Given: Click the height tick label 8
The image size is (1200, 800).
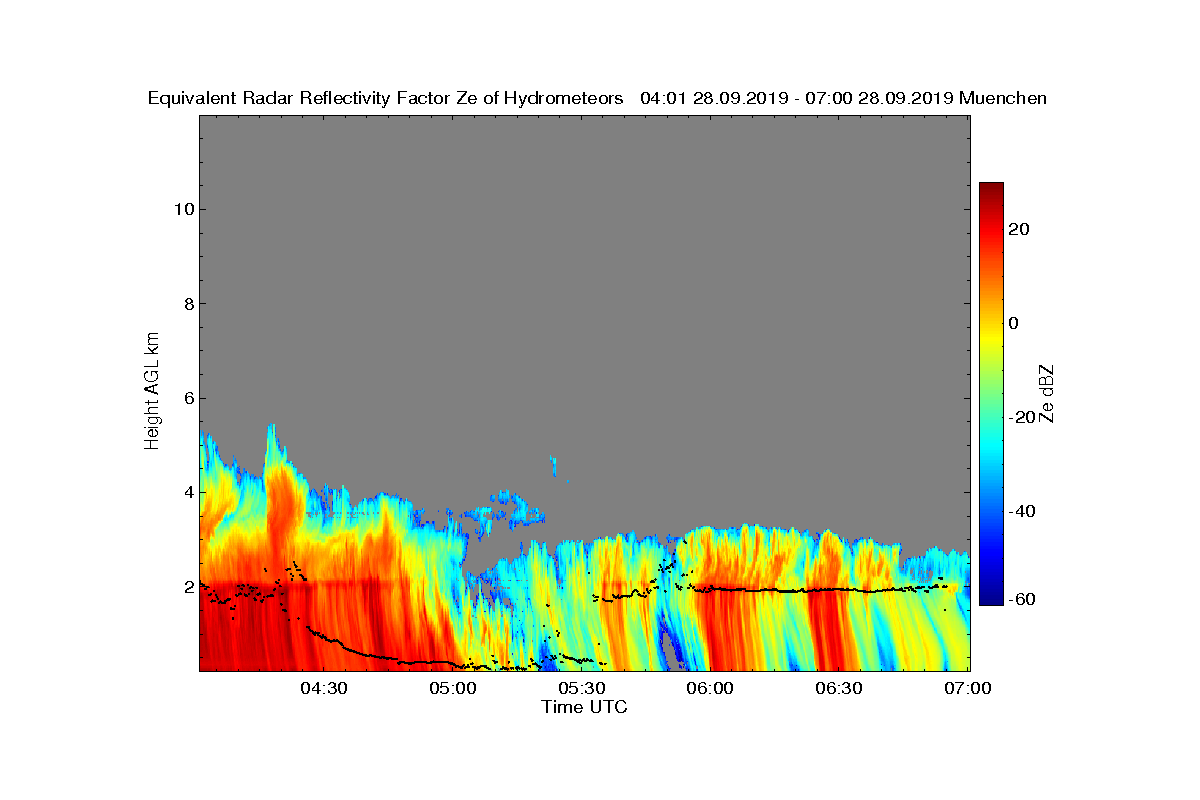Looking at the screenshot, I should [x=187, y=304].
